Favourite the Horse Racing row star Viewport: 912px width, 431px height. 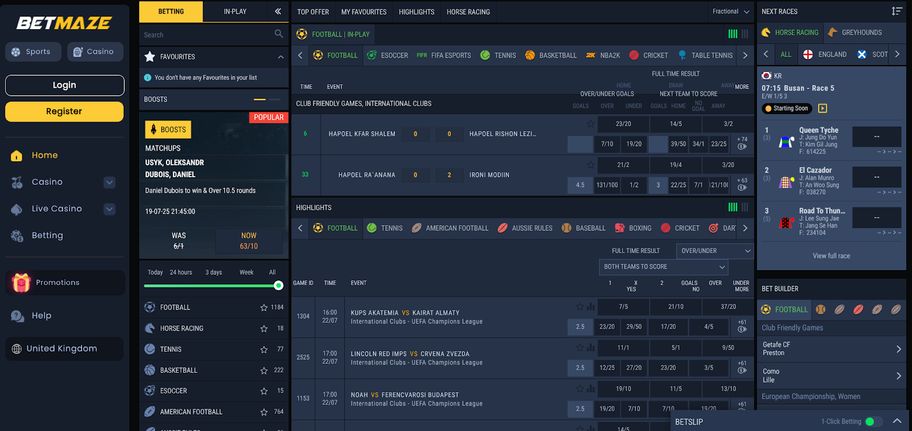[264, 329]
